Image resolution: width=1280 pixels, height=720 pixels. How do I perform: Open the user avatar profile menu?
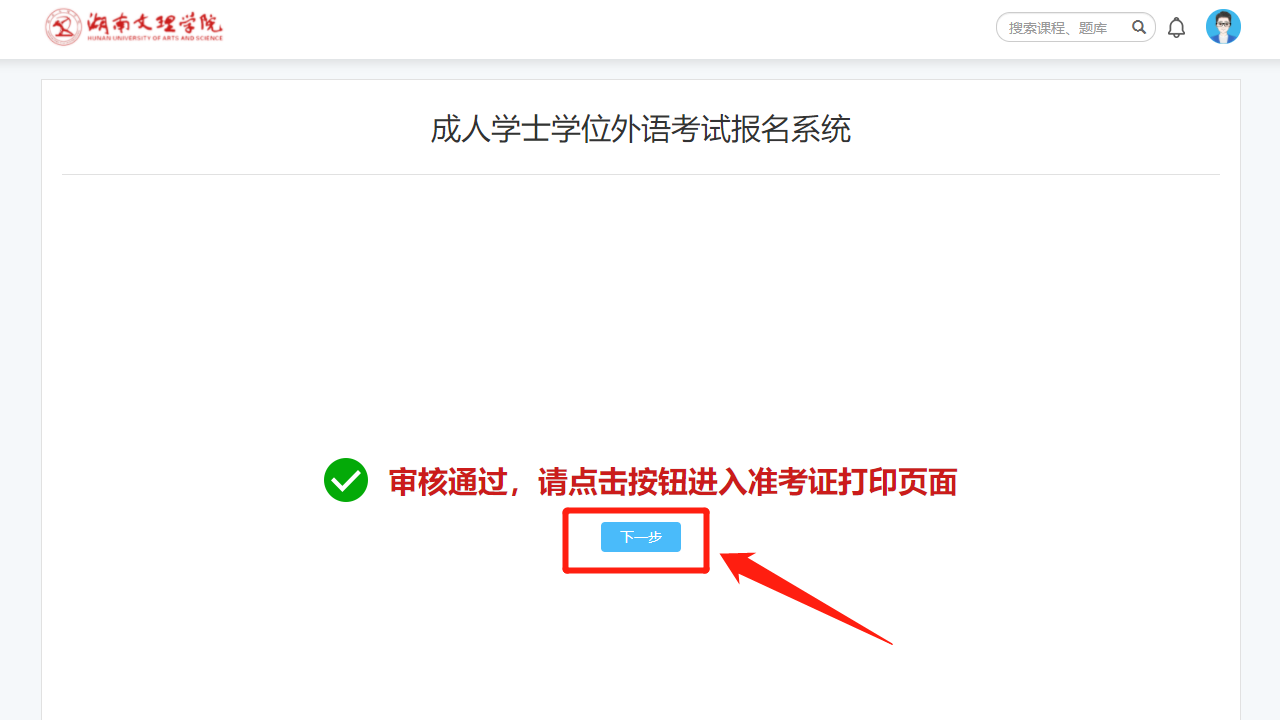1223,27
